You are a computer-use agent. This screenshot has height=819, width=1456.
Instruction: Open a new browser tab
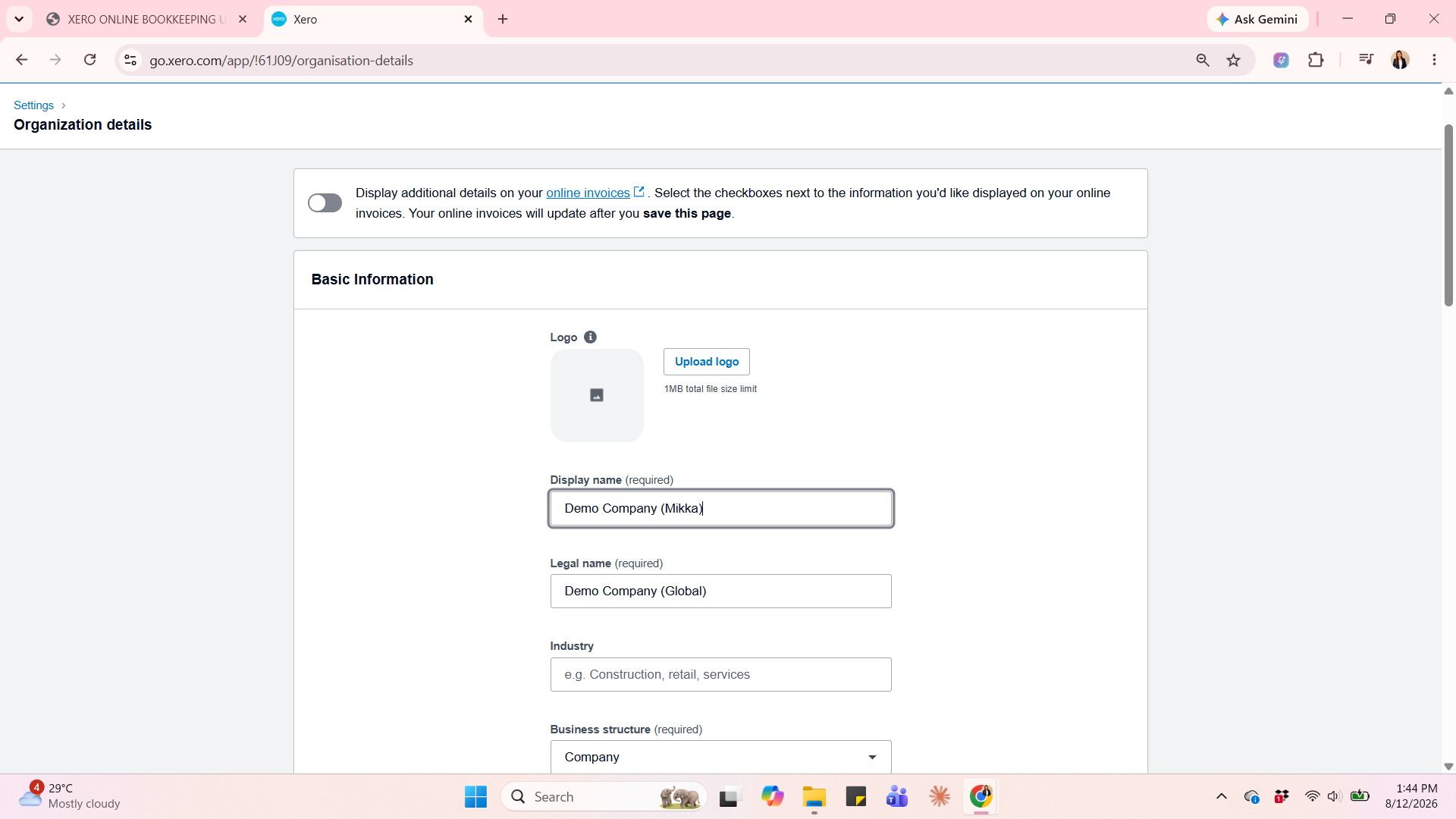[503, 20]
